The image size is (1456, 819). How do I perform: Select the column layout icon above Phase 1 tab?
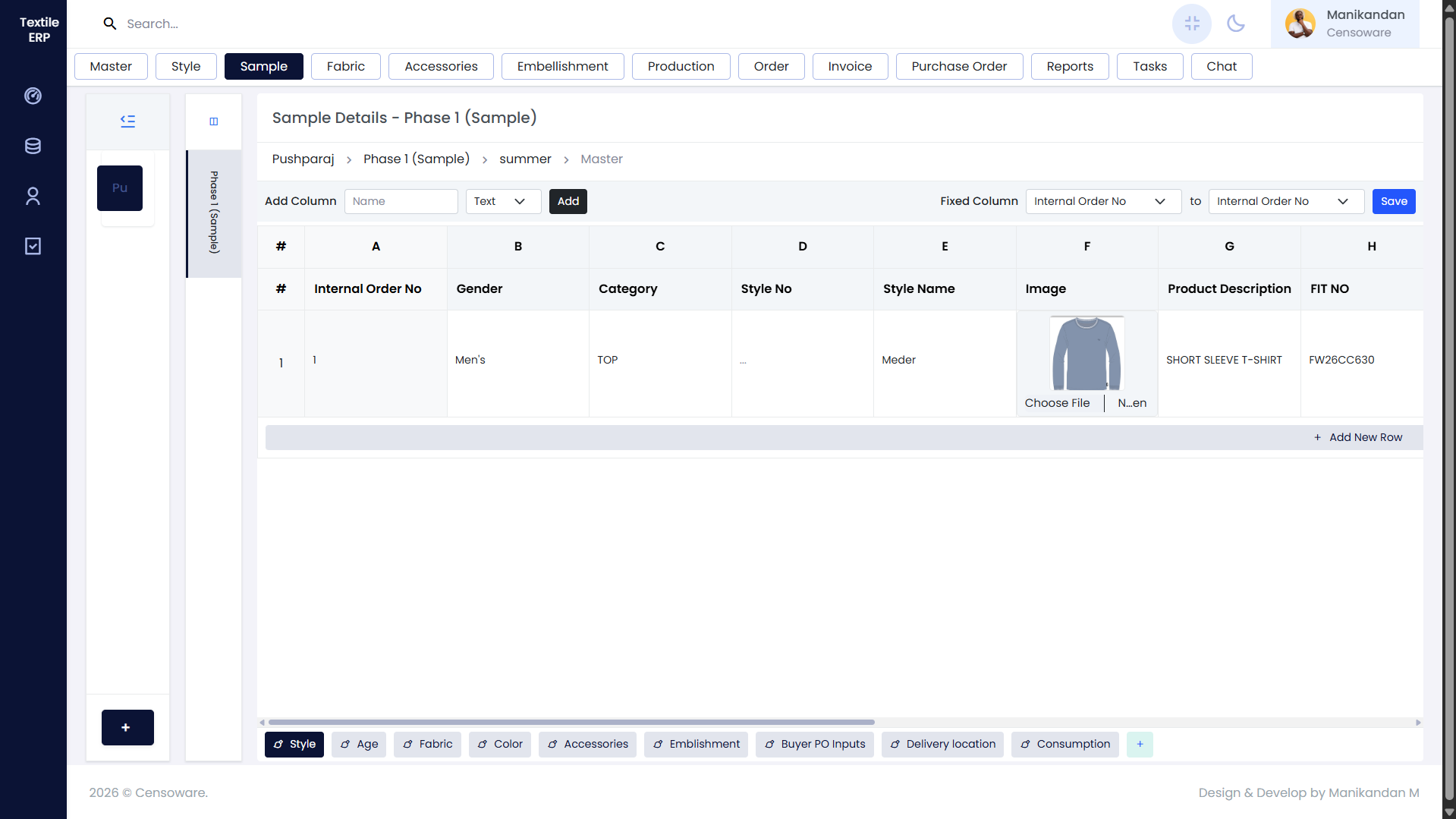pos(213,121)
